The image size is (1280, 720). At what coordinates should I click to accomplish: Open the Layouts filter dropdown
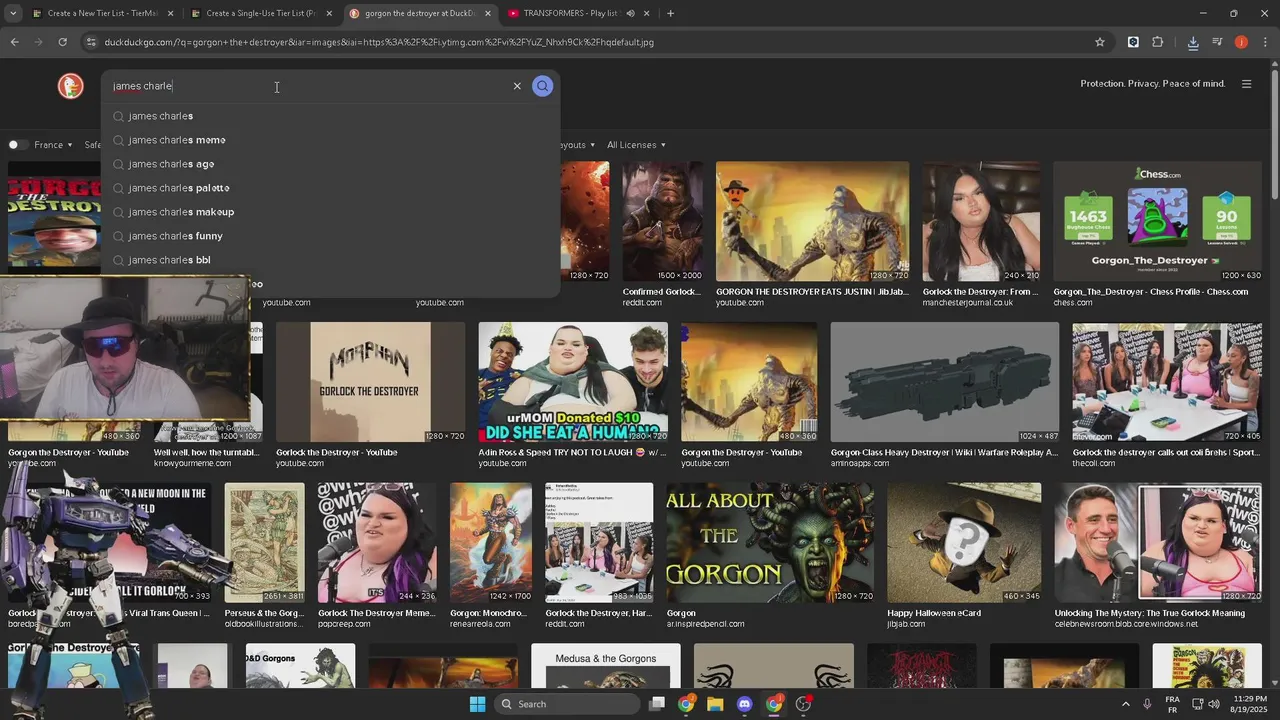pyautogui.click(x=576, y=145)
